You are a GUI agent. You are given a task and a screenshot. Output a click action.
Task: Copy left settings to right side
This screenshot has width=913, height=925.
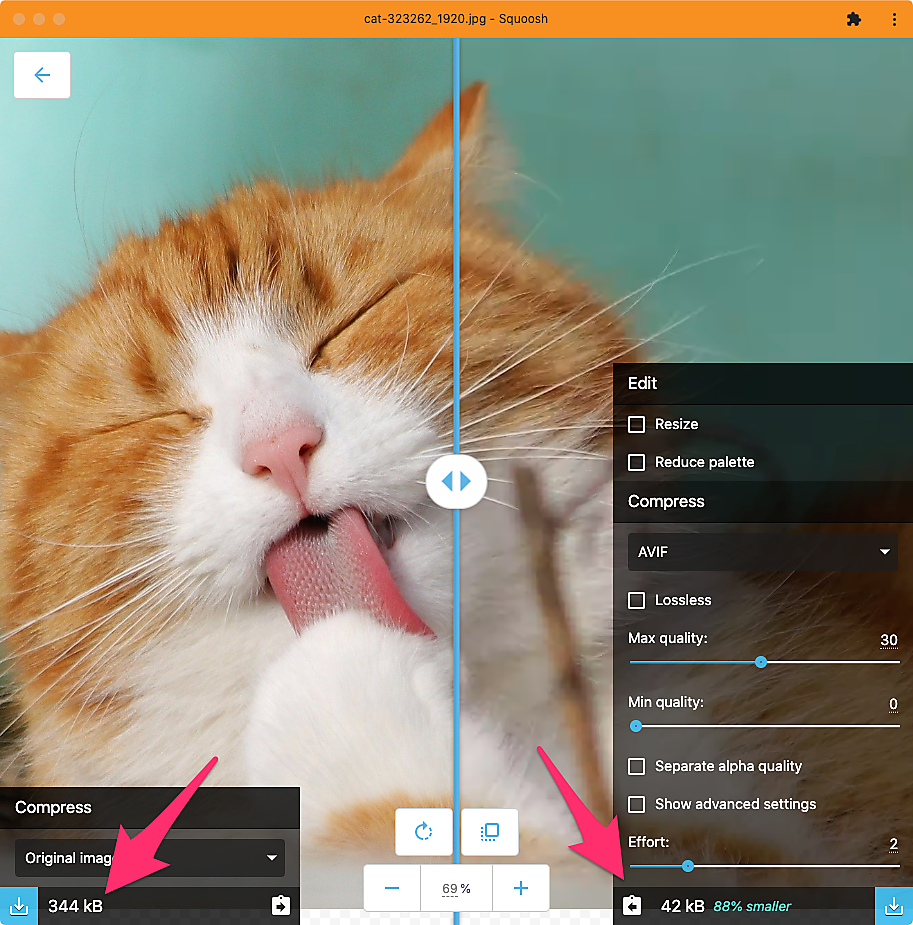tap(281, 905)
